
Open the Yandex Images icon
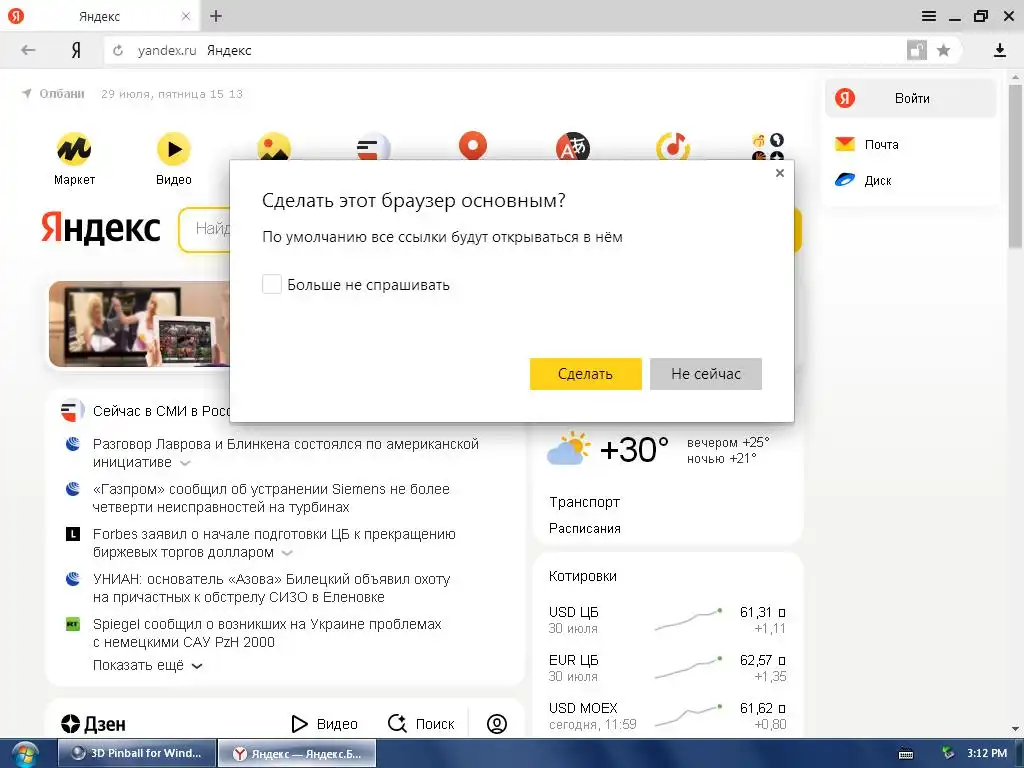click(x=274, y=146)
